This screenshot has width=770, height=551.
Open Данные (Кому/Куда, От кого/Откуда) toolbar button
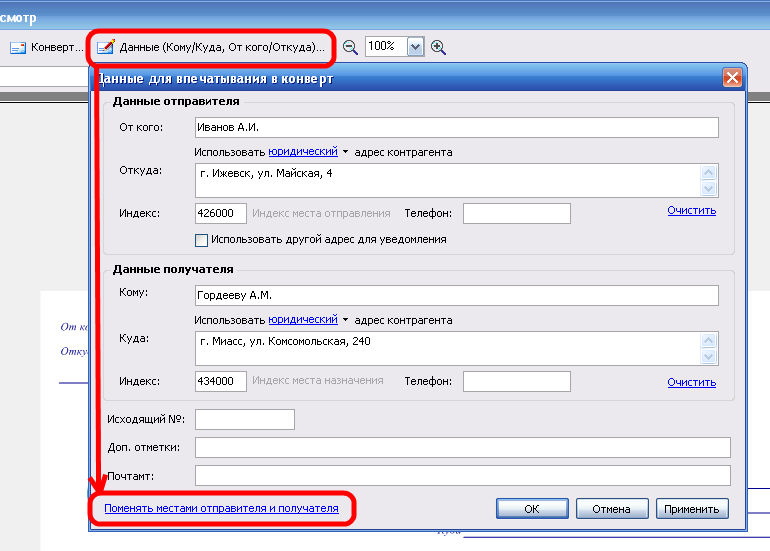pyautogui.click(x=212, y=47)
